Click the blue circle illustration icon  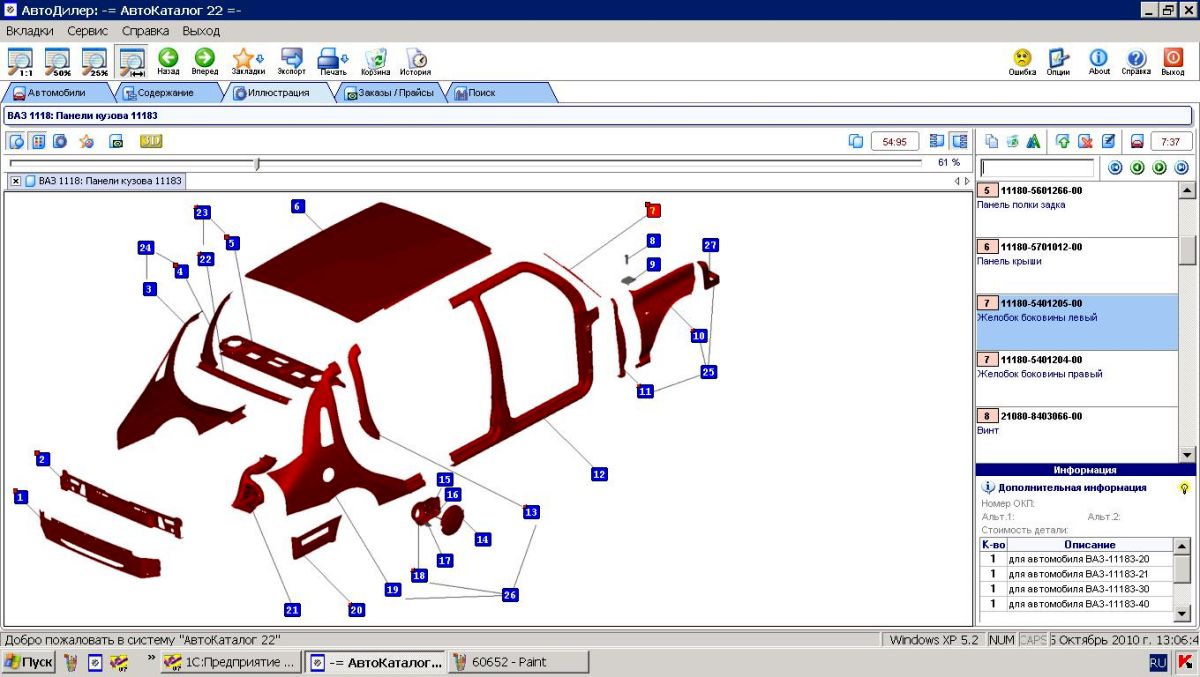(60, 141)
